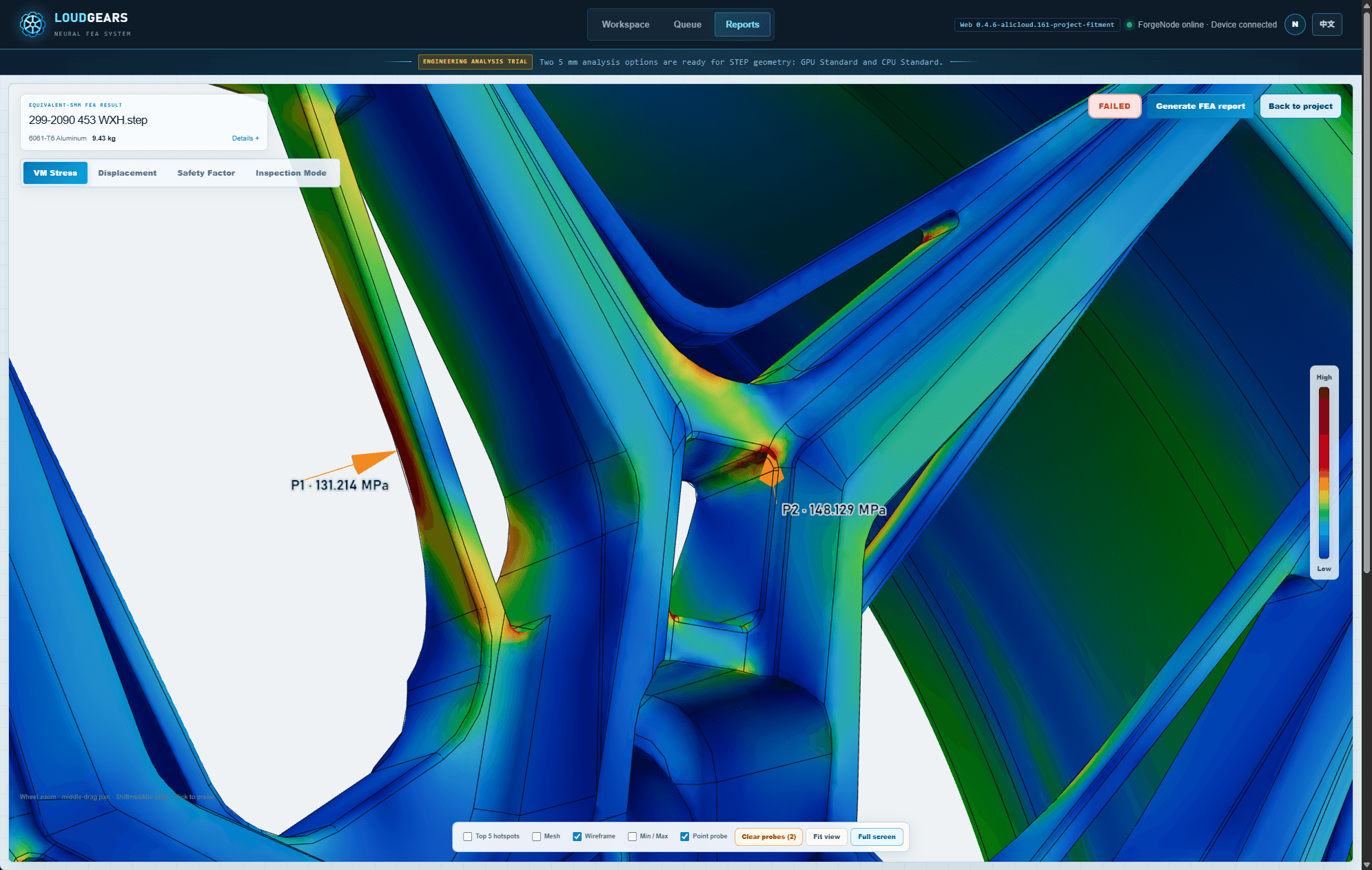1372x870 pixels.
Task: Open the Workspace tab
Action: [626, 24]
